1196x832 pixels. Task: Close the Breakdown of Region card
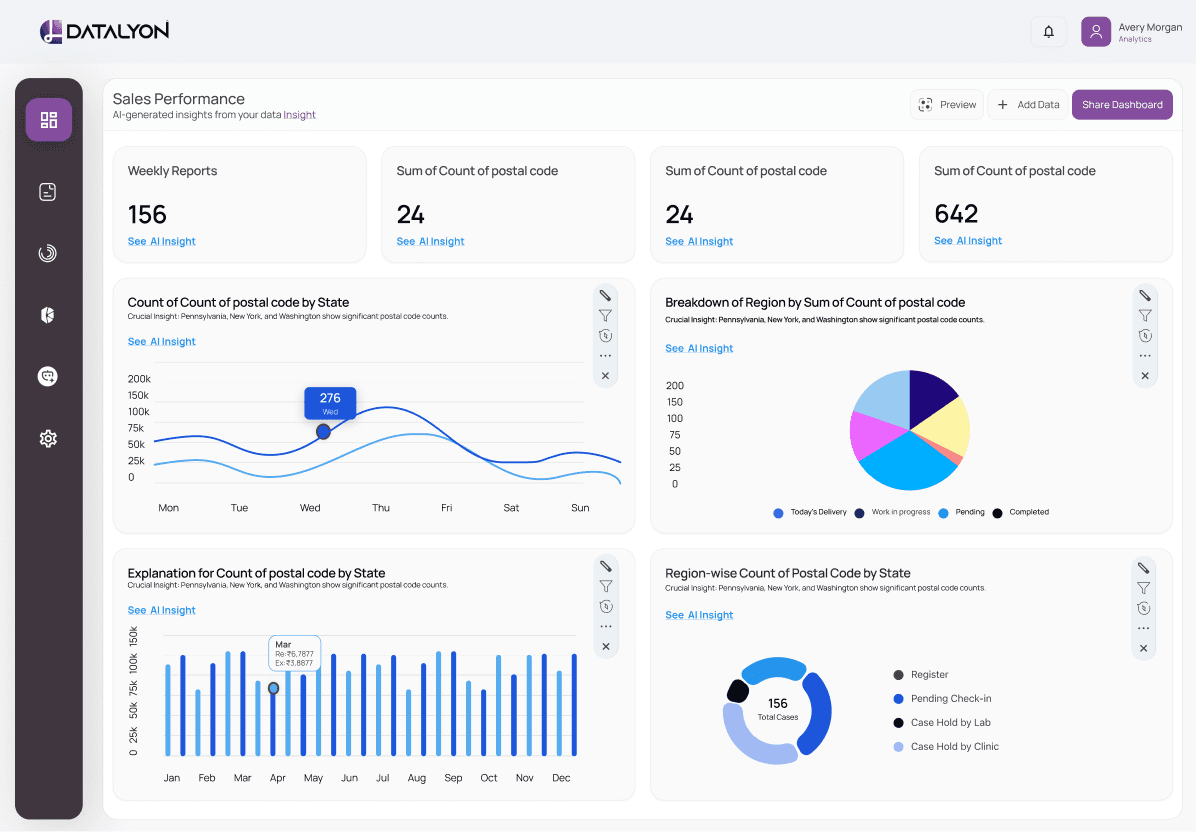(1145, 376)
